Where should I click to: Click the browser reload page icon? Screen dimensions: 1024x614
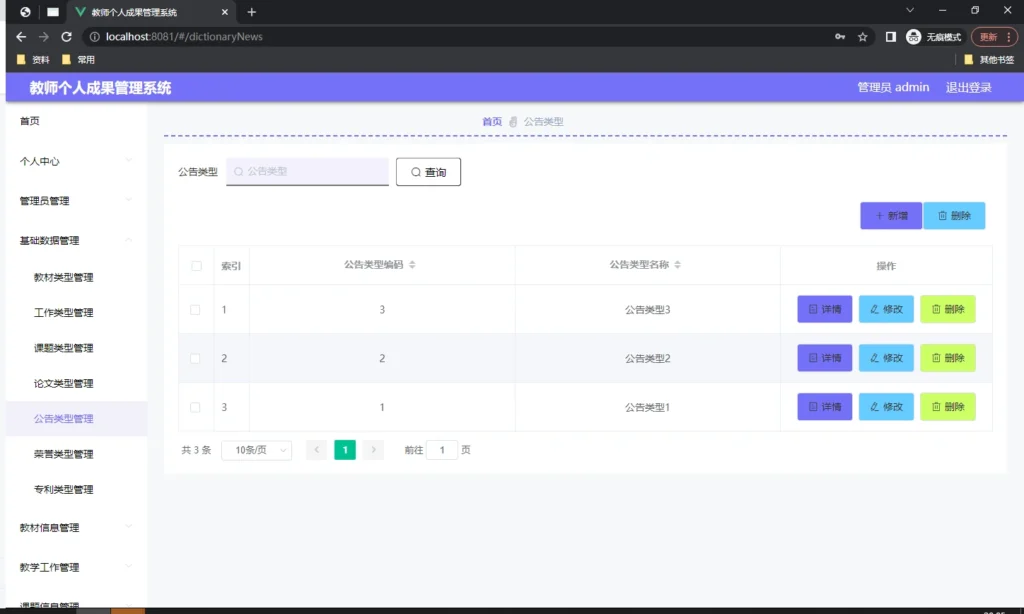tap(66, 37)
